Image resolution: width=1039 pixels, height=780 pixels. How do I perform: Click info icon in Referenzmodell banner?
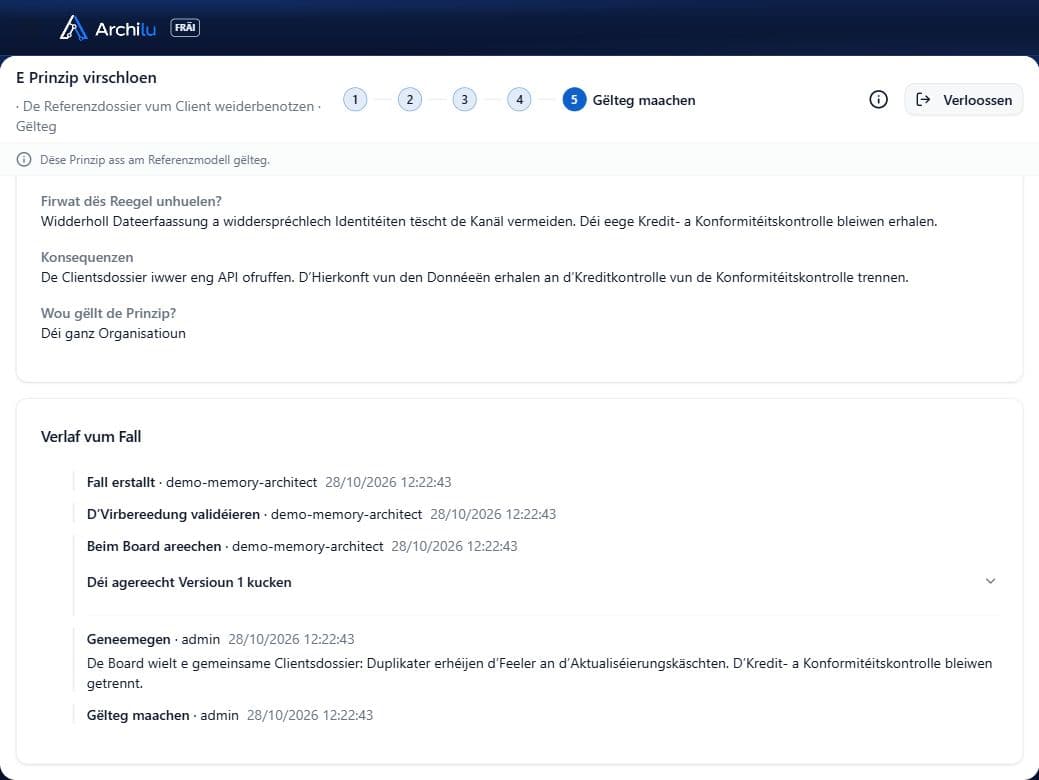[x=24, y=160]
